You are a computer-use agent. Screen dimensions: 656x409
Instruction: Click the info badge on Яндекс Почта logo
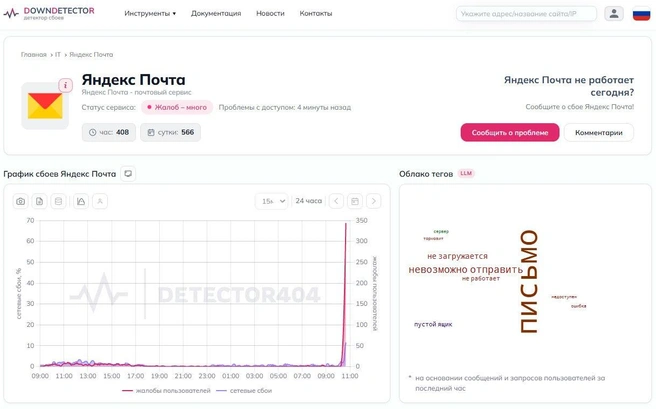[x=66, y=86]
